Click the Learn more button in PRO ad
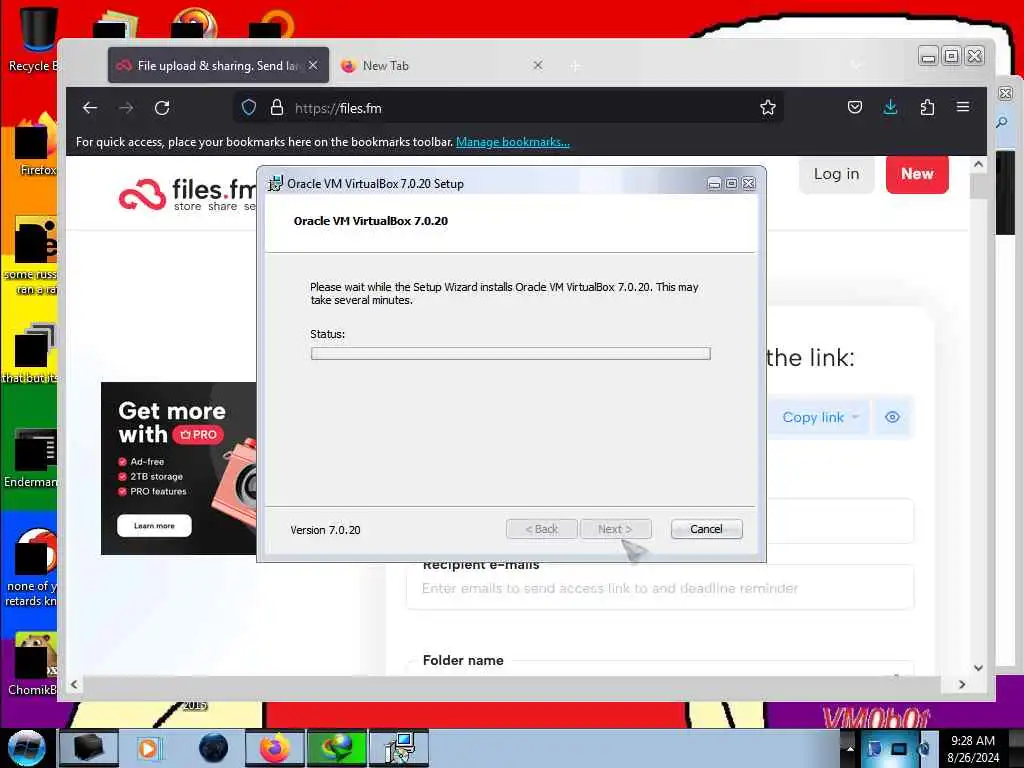The image size is (1024, 768). point(154,526)
